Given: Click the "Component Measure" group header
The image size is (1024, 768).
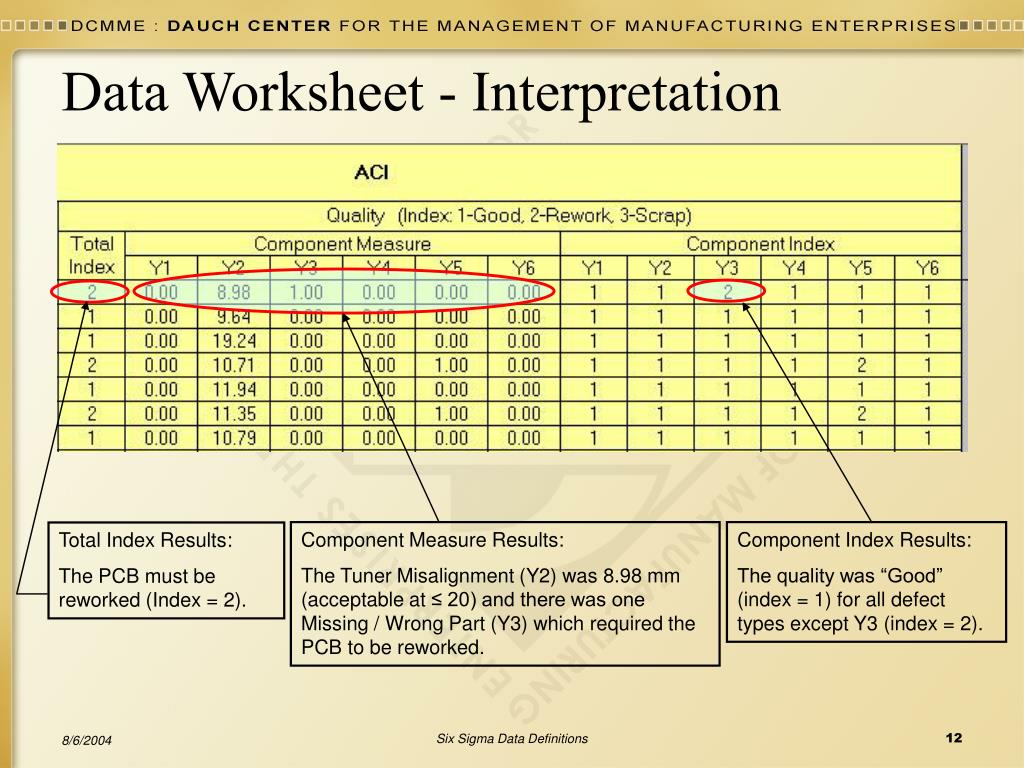Looking at the screenshot, I should (x=342, y=244).
